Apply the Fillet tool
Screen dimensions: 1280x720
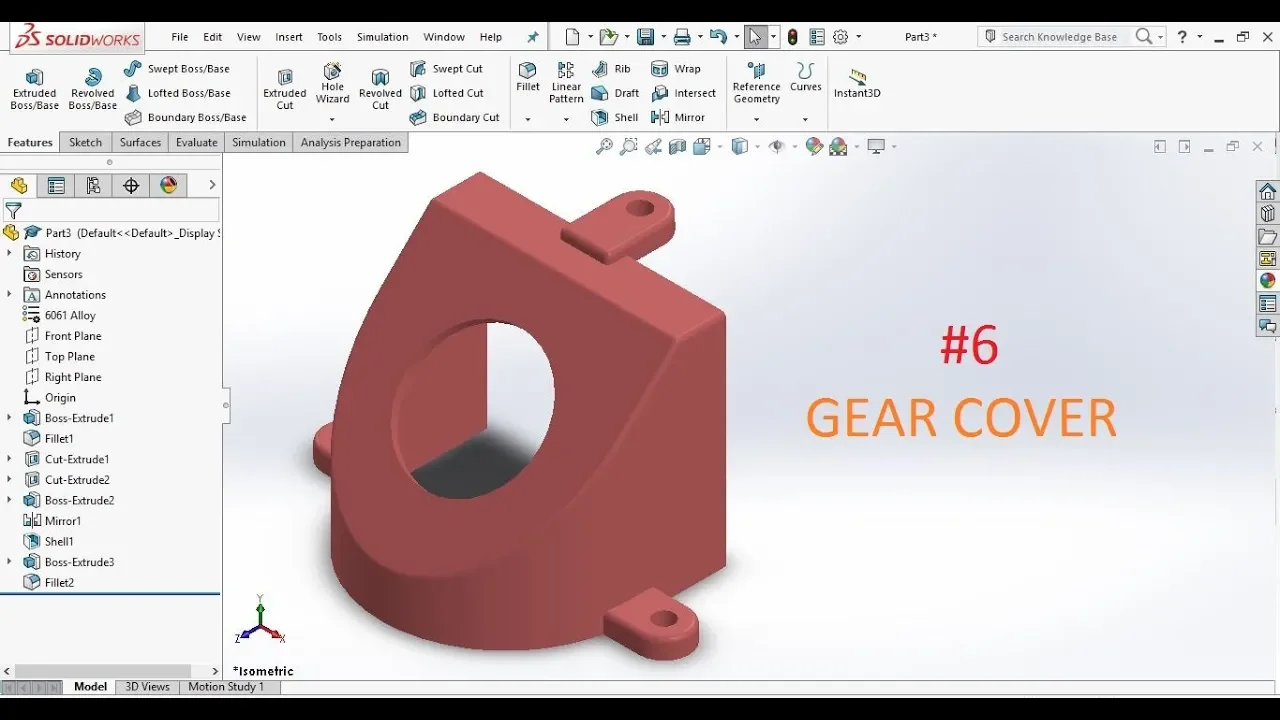(x=528, y=77)
